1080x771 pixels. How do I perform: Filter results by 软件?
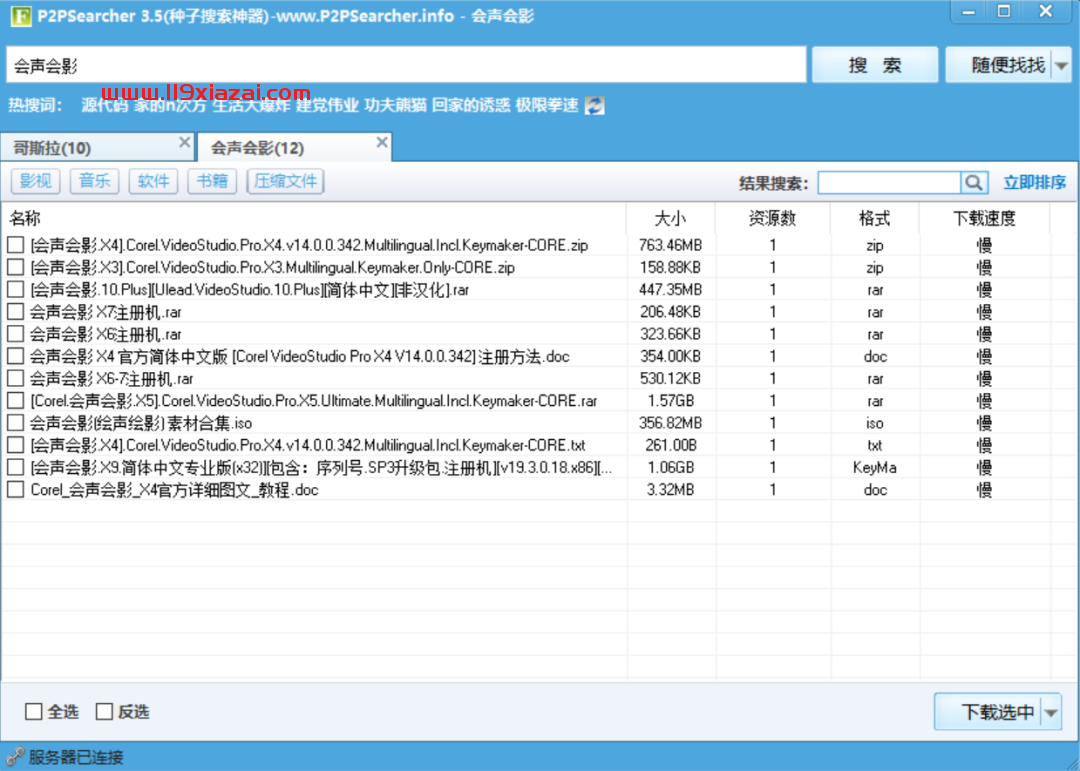tap(153, 181)
